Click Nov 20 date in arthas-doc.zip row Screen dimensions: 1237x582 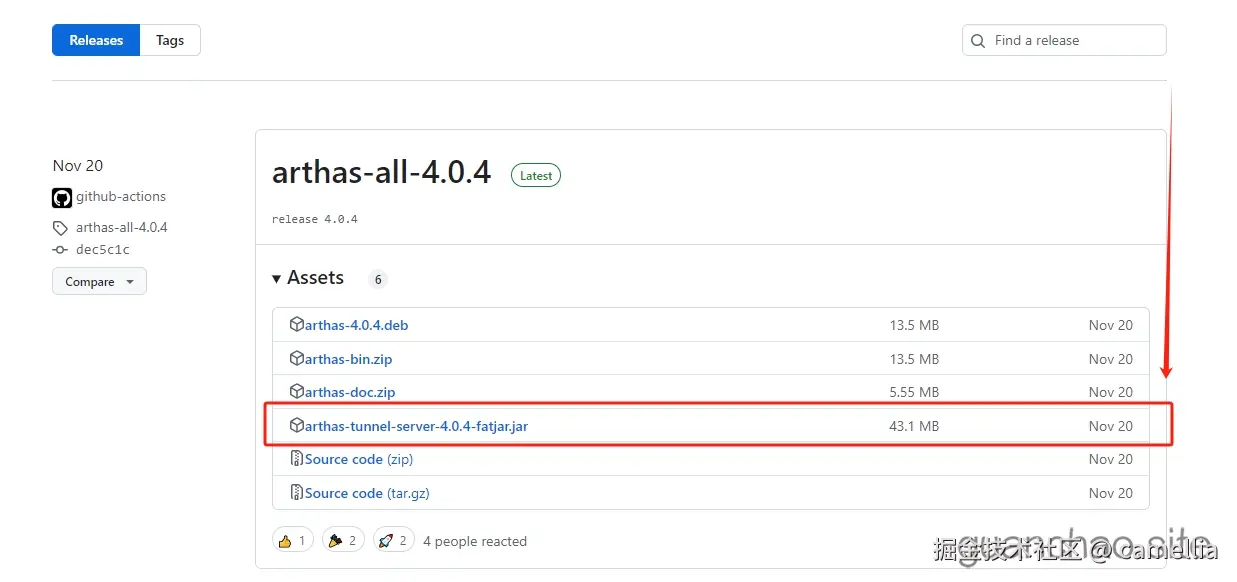tap(1111, 392)
